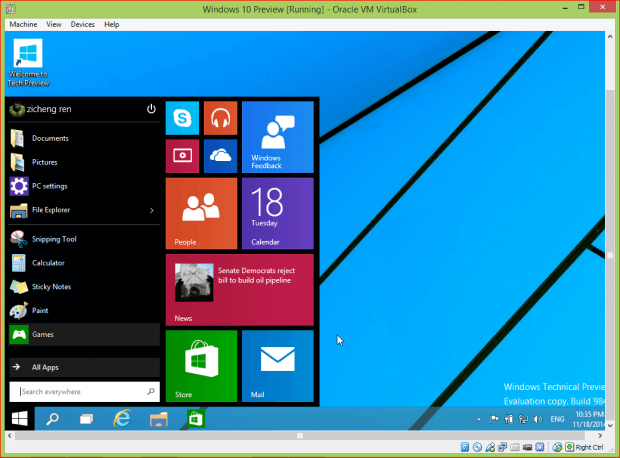Show All Apps list

(84, 367)
